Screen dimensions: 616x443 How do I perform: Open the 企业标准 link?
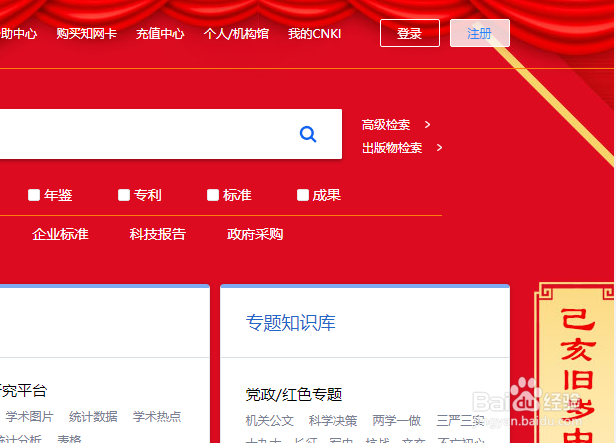[60, 234]
